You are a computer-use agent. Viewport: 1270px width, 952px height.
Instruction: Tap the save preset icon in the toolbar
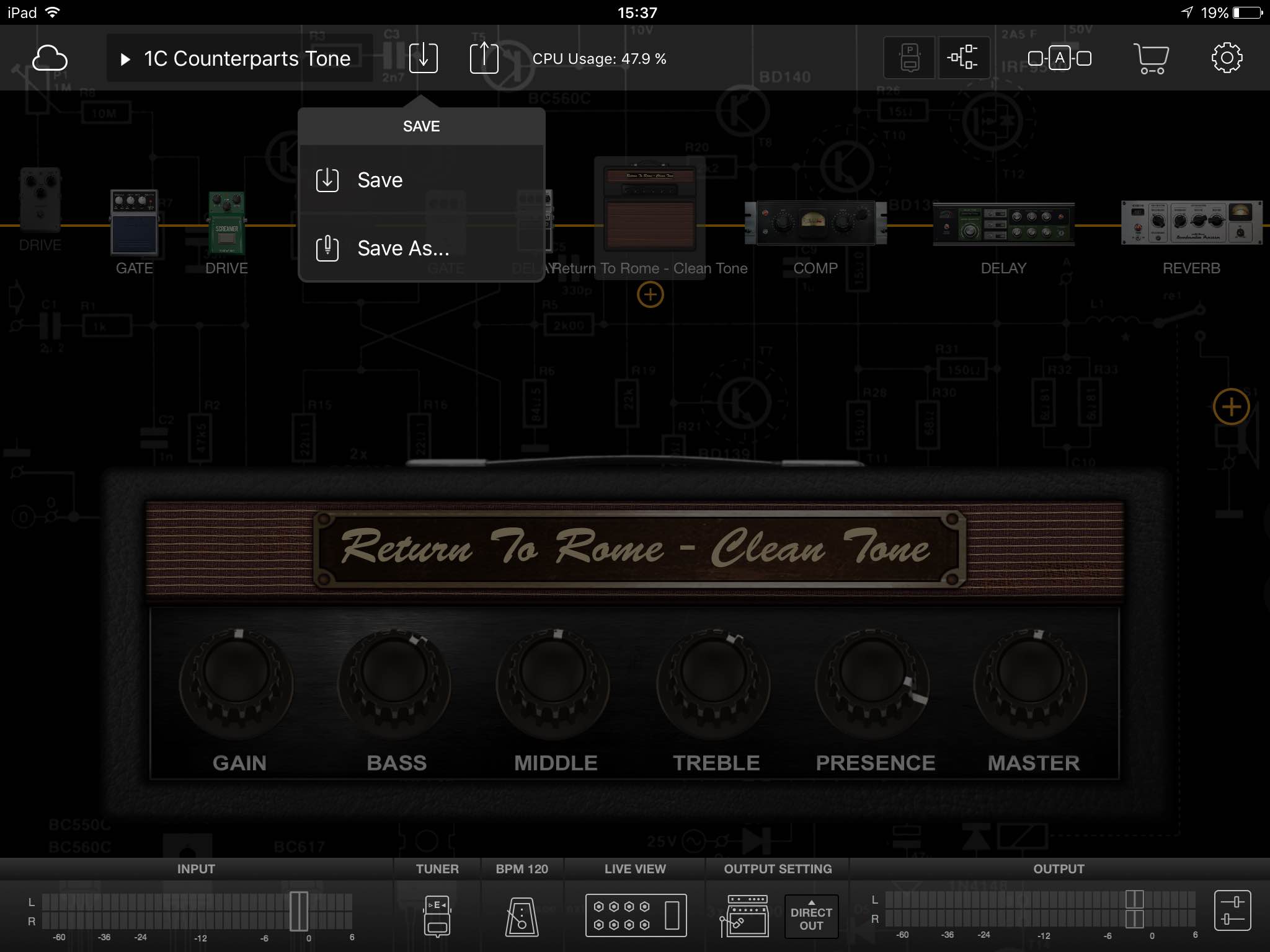[x=424, y=58]
